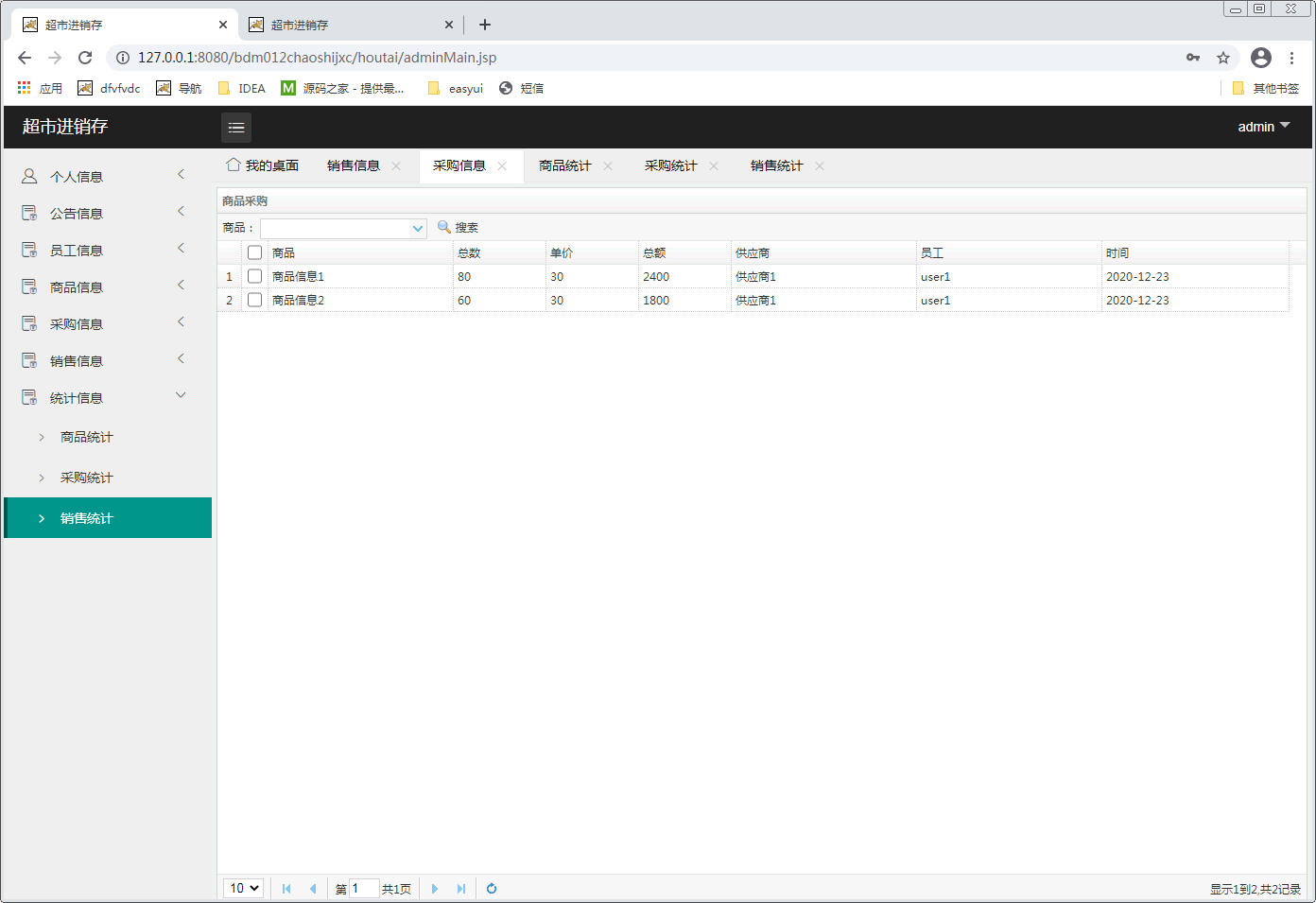Click the browser back arrow
The image size is (1316, 903).
point(25,58)
